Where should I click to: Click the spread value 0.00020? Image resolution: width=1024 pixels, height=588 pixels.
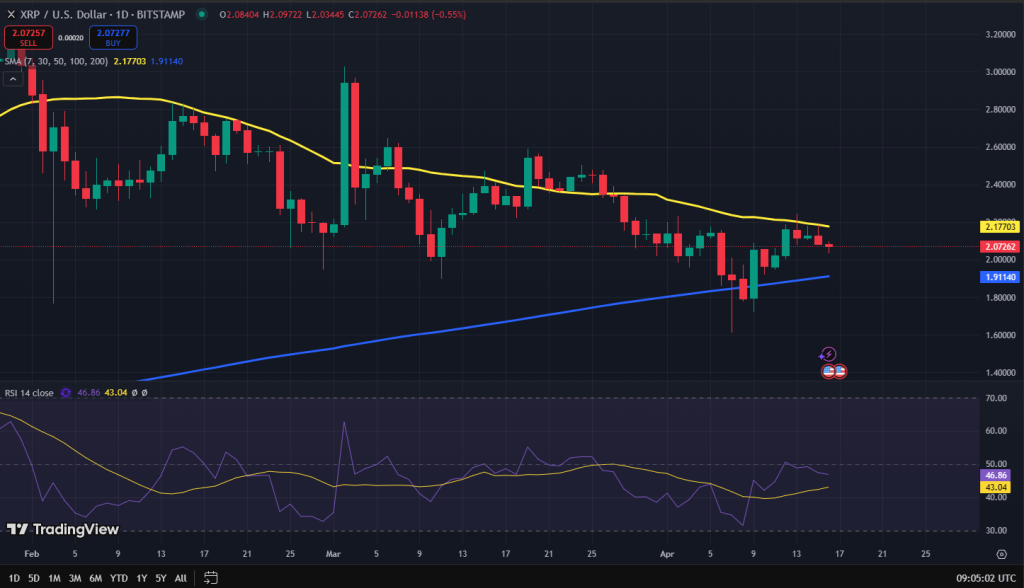click(71, 38)
